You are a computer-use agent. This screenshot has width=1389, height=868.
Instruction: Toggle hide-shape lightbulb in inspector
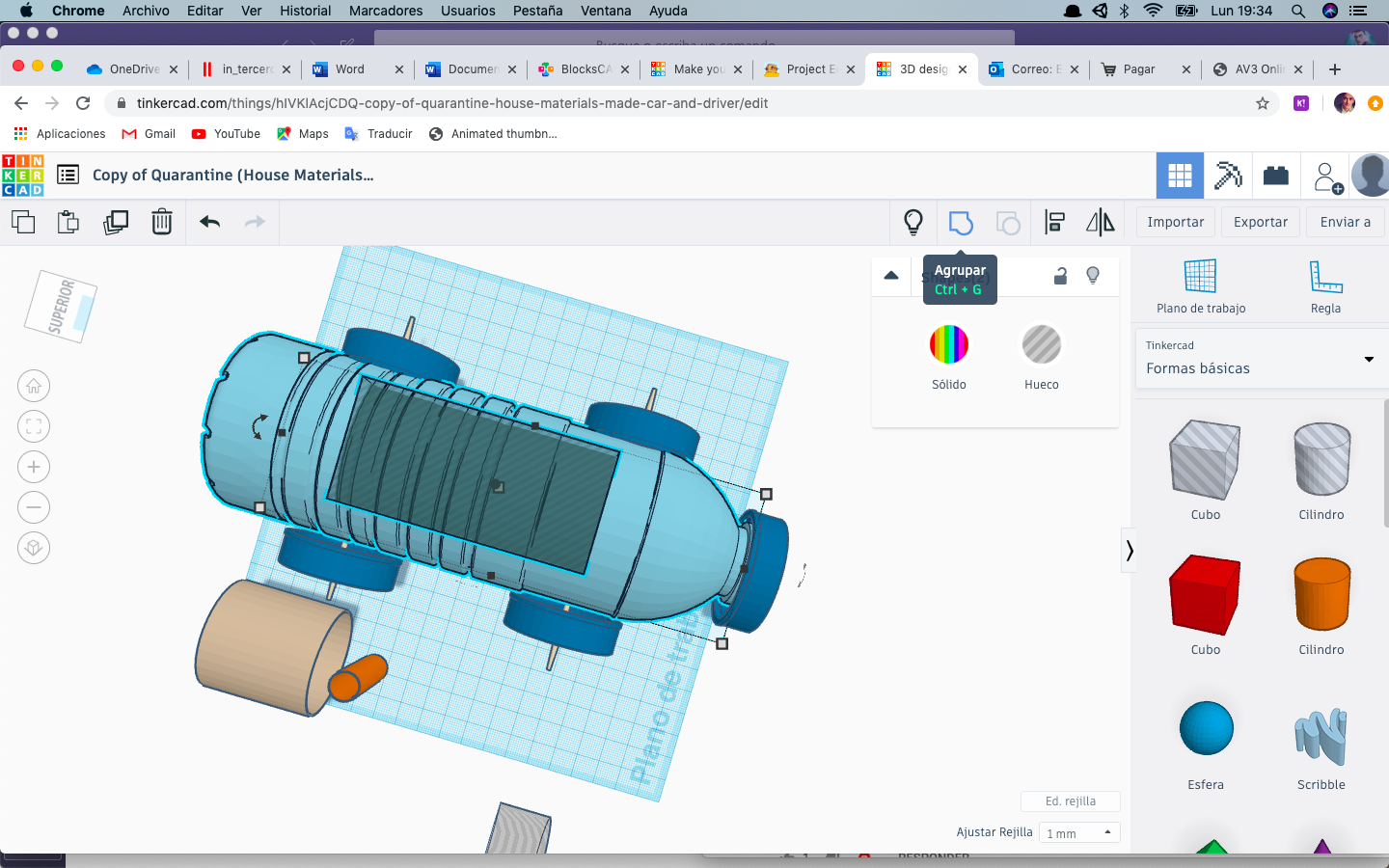1093,276
